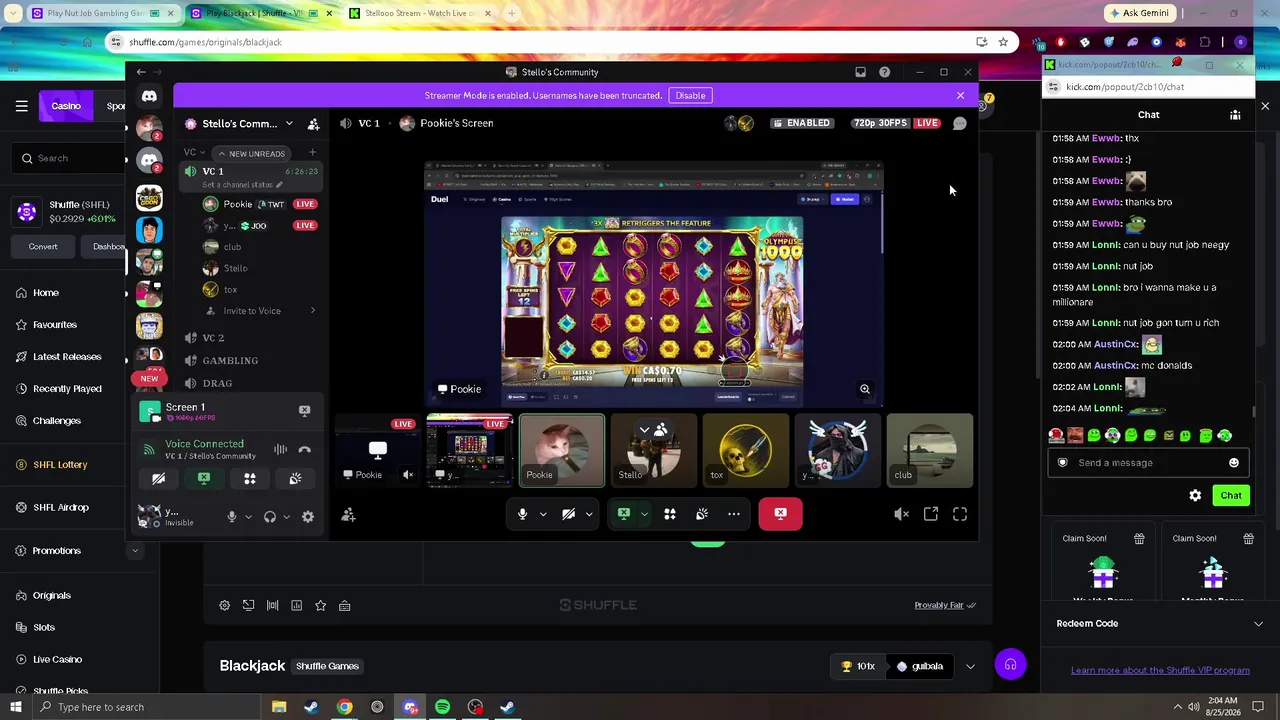Stop streaming Screen 1 in voice panel

click(304, 410)
